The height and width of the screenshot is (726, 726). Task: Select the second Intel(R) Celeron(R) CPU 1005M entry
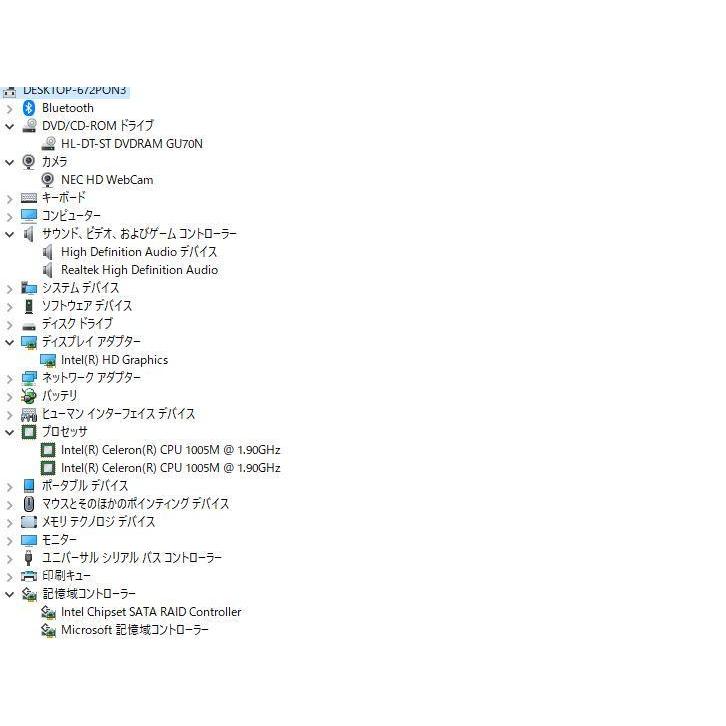point(170,468)
